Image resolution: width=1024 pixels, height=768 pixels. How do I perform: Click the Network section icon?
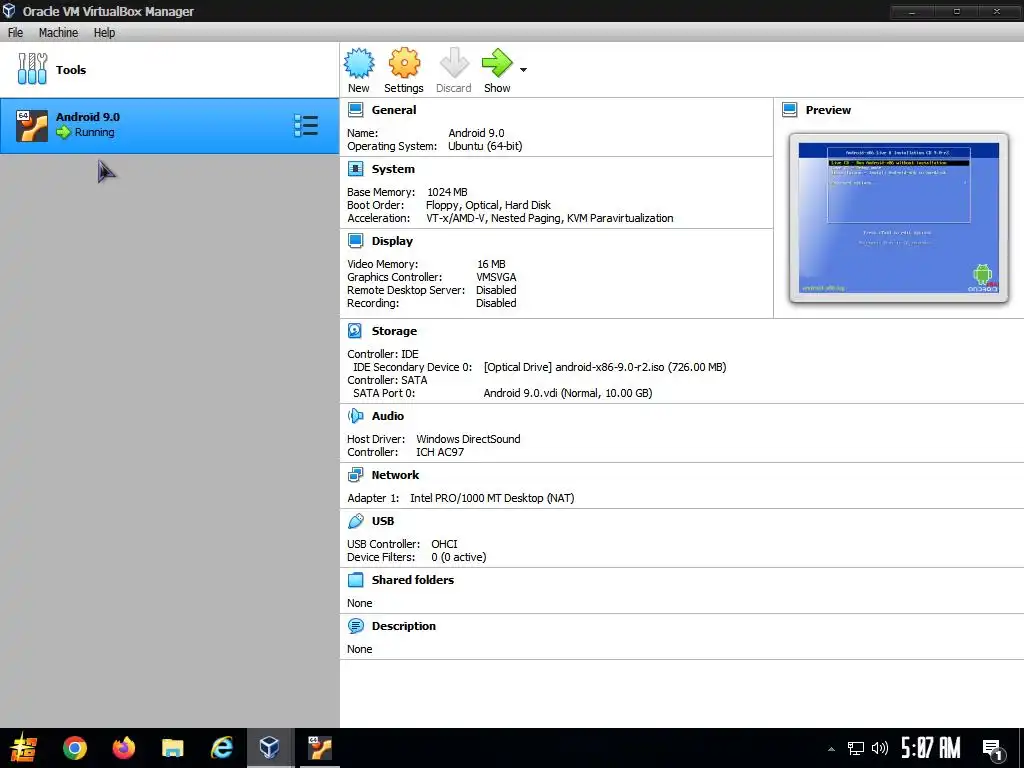[x=355, y=475]
